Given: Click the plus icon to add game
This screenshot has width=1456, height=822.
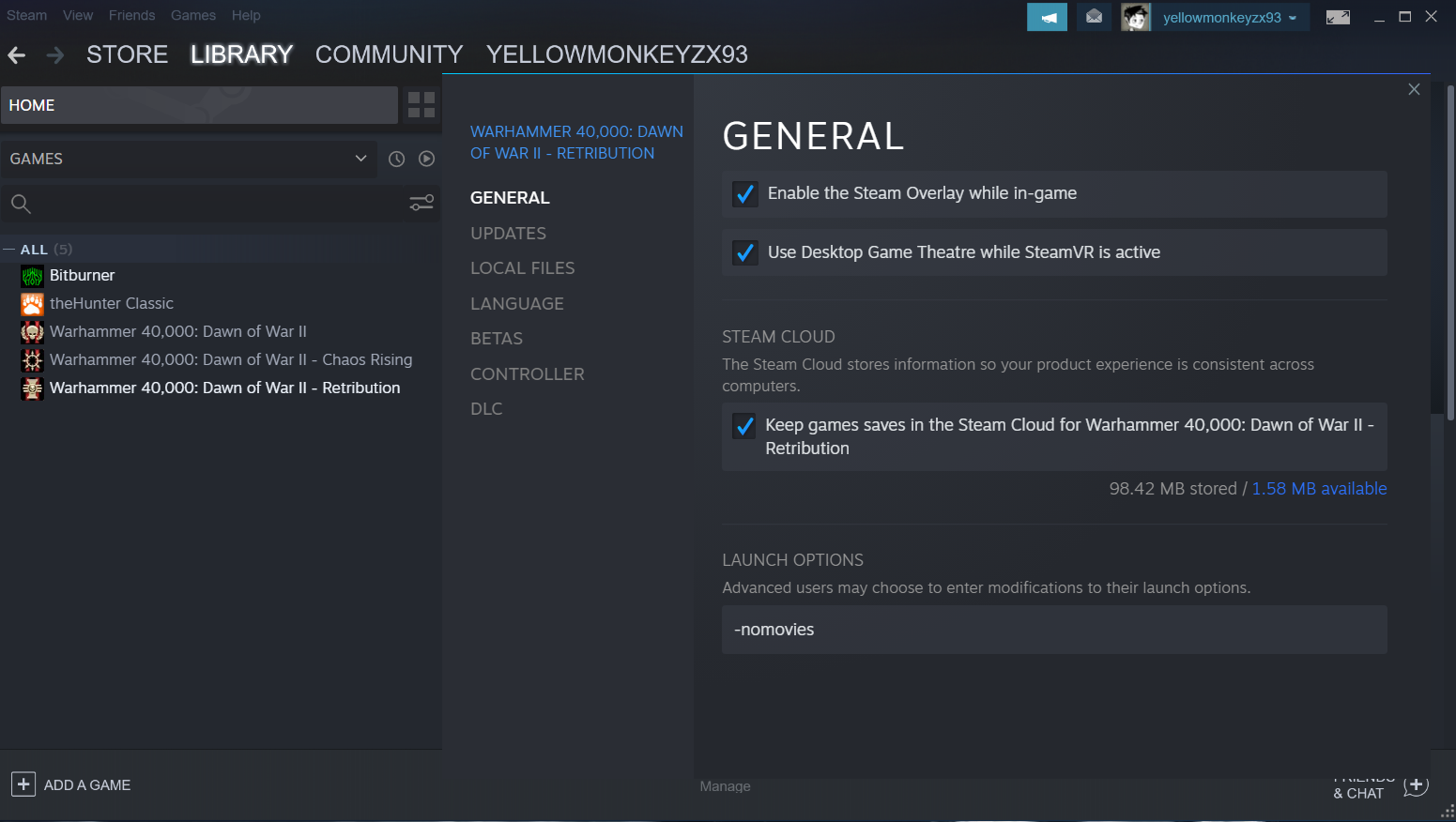Looking at the screenshot, I should [23, 784].
